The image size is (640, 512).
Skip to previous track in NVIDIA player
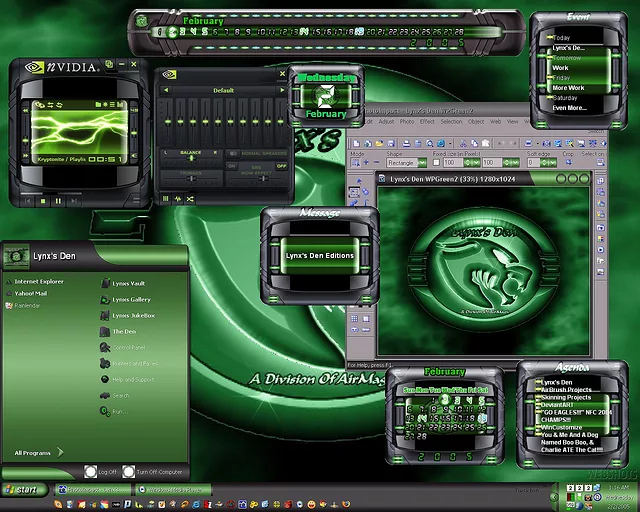click(x=27, y=201)
